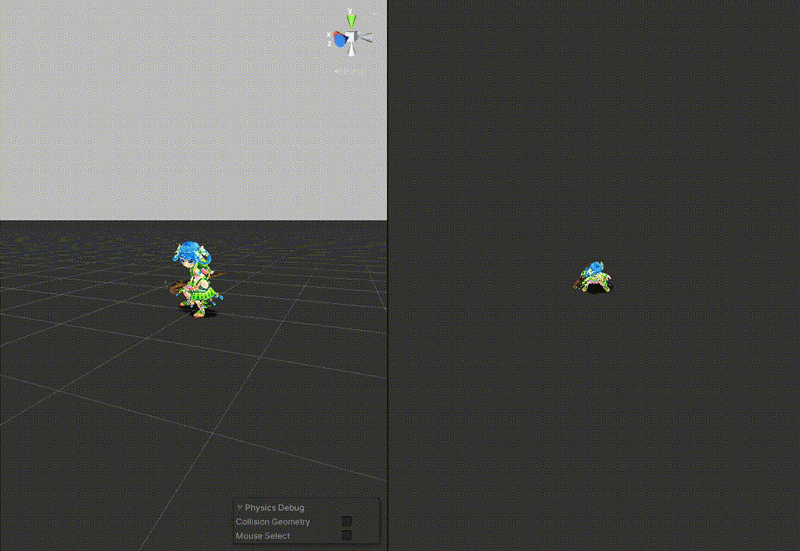Screen dimensions: 800x551
Task: Click the blue Z-axis cone on orientation gizmo
Action: tap(341, 41)
